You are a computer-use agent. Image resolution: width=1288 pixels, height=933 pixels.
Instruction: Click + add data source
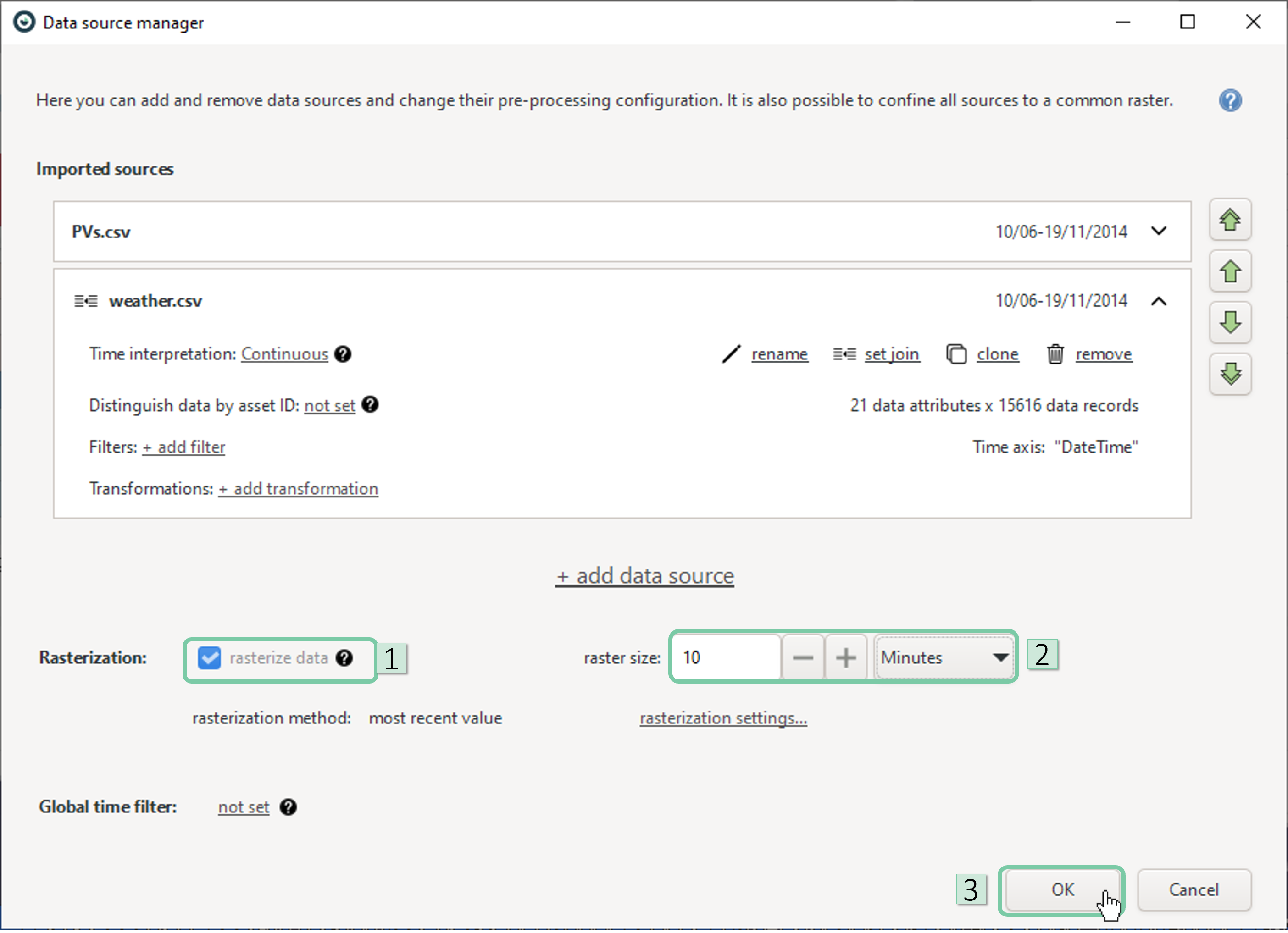point(644,576)
